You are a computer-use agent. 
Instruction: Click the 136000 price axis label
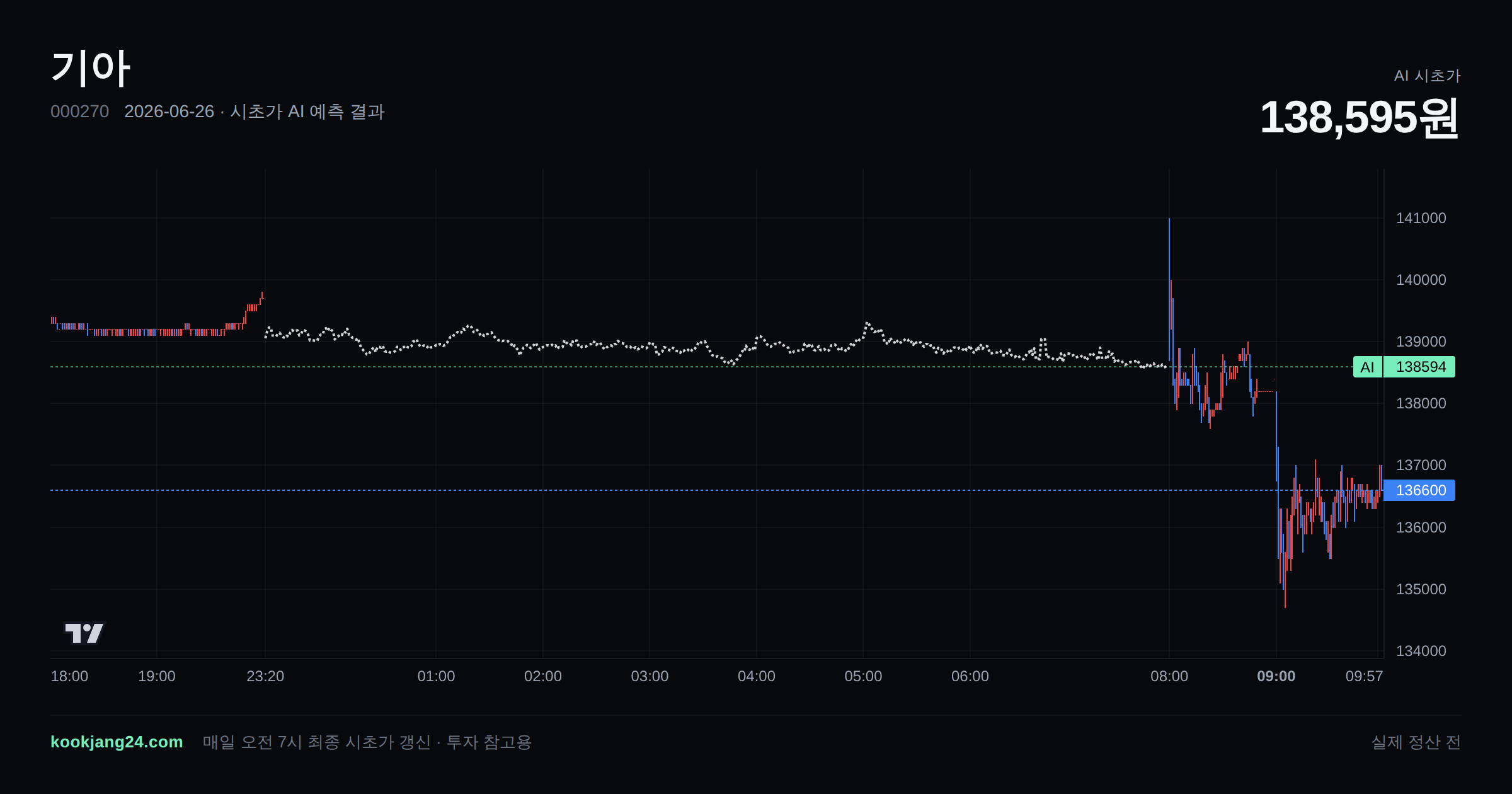pyautogui.click(x=1421, y=527)
